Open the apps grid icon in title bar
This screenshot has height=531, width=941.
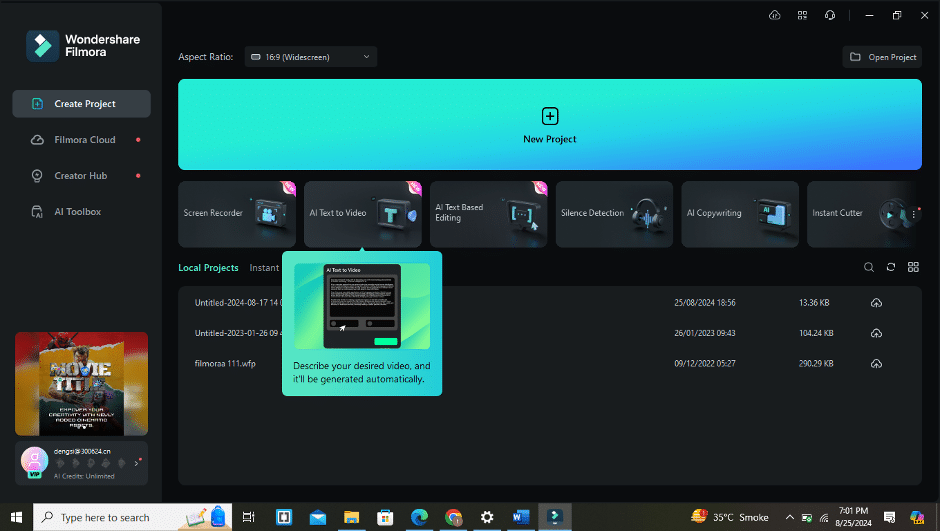[x=802, y=15]
